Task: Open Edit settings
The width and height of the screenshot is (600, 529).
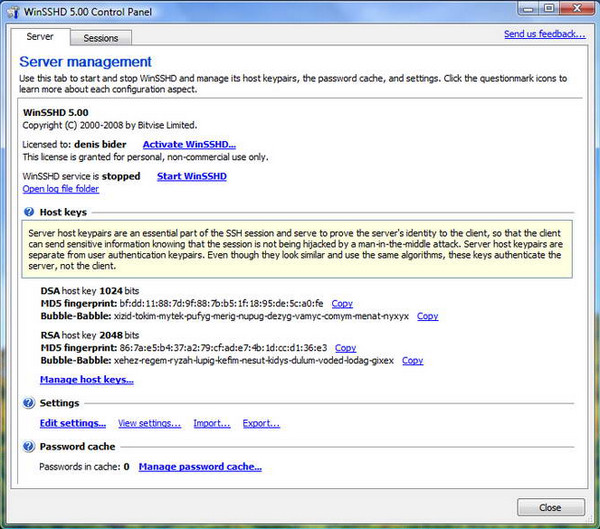Action: tap(73, 423)
